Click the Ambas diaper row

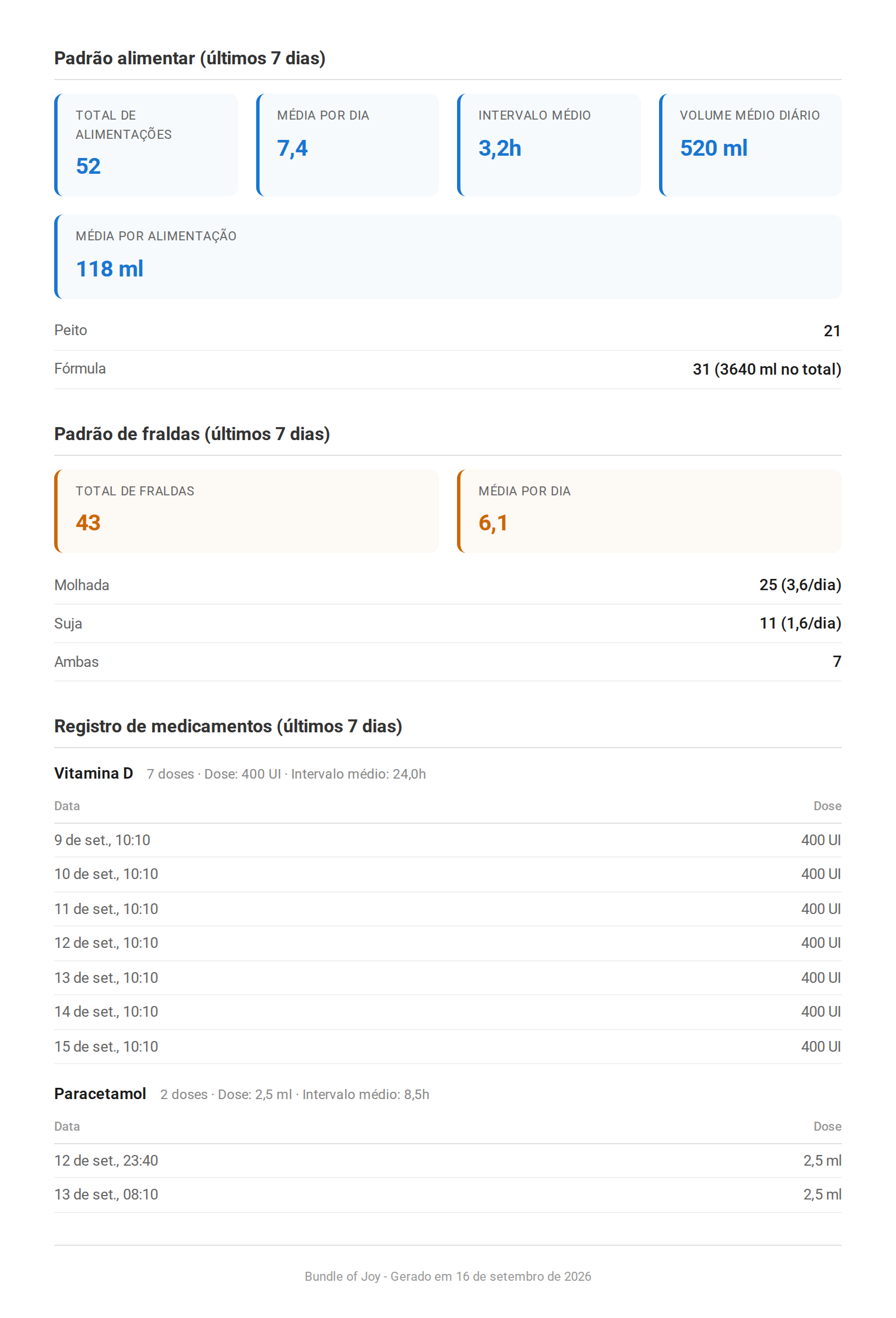(x=448, y=662)
